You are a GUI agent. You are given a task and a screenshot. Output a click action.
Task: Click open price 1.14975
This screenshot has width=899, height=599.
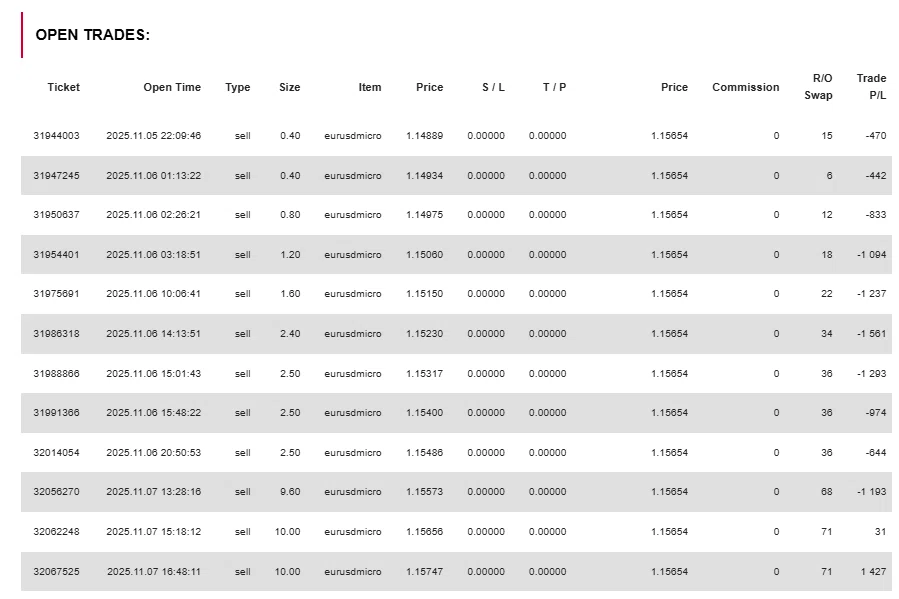pyautogui.click(x=424, y=215)
